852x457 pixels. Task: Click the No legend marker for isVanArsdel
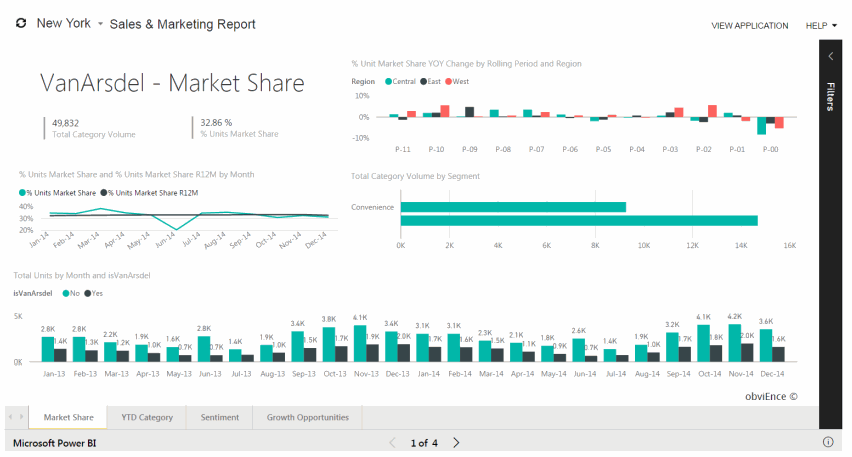click(x=66, y=293)
